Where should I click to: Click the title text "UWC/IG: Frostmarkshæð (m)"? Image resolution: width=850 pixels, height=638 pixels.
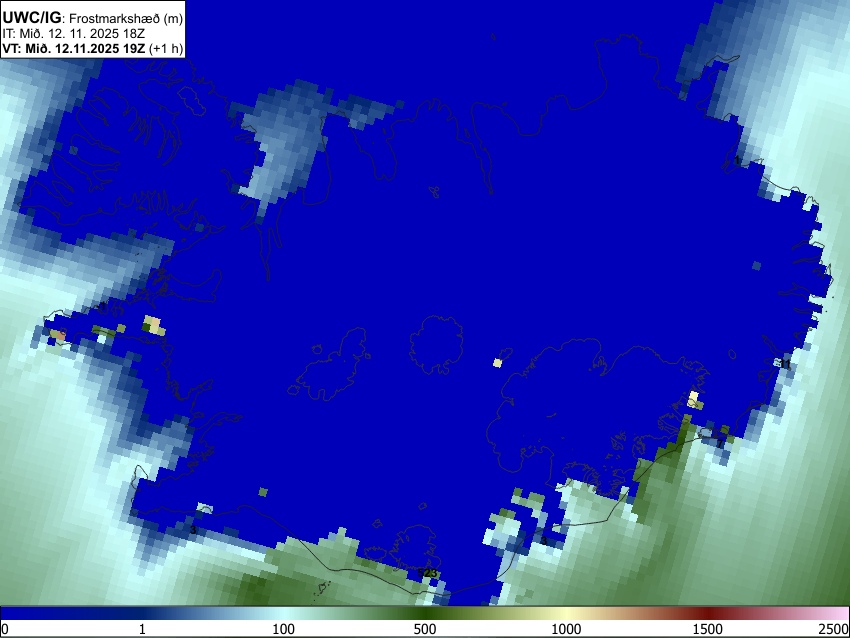click(93, 18)
